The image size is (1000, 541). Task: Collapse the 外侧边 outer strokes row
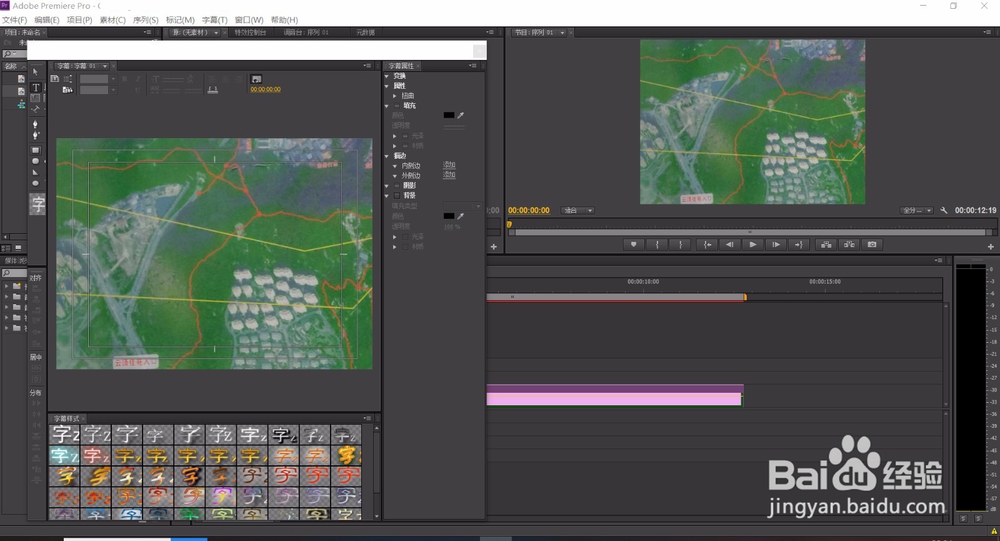pyautogui.click(x=395, y=176)
